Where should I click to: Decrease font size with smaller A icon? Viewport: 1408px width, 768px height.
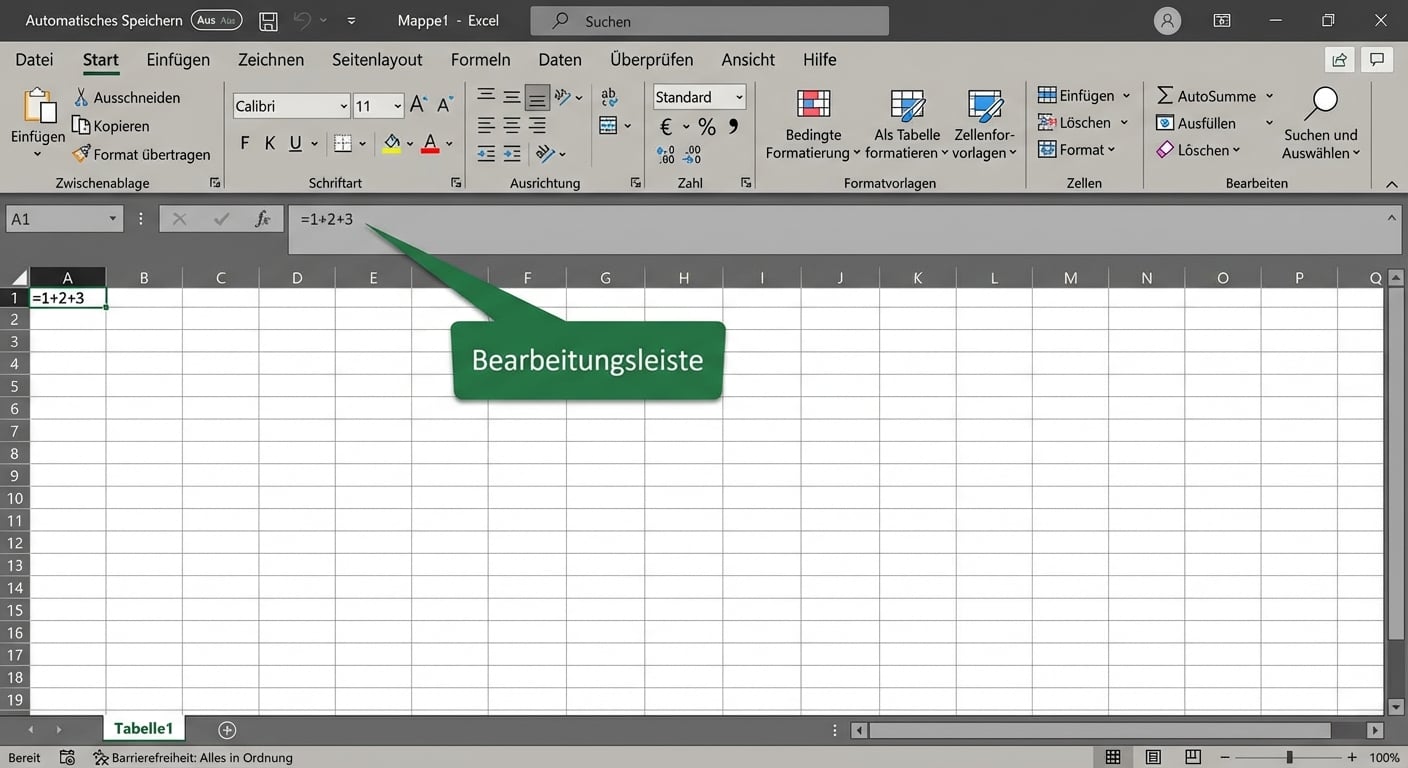pyautogui.click(x=445, y=105)
